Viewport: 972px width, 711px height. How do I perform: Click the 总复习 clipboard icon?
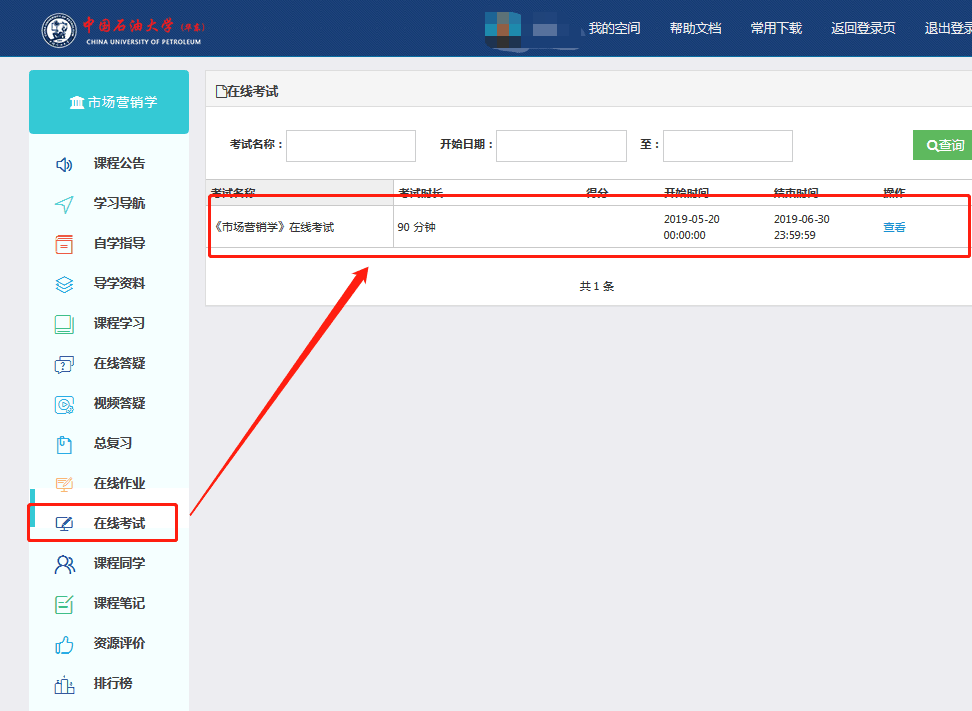64,444
